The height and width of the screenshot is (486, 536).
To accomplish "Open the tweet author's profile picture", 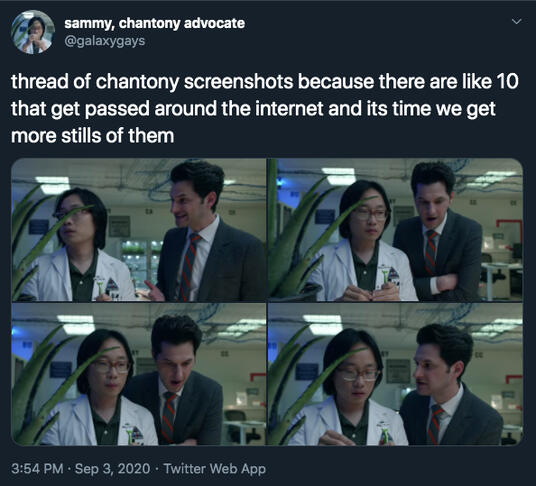I will [33, 32].
